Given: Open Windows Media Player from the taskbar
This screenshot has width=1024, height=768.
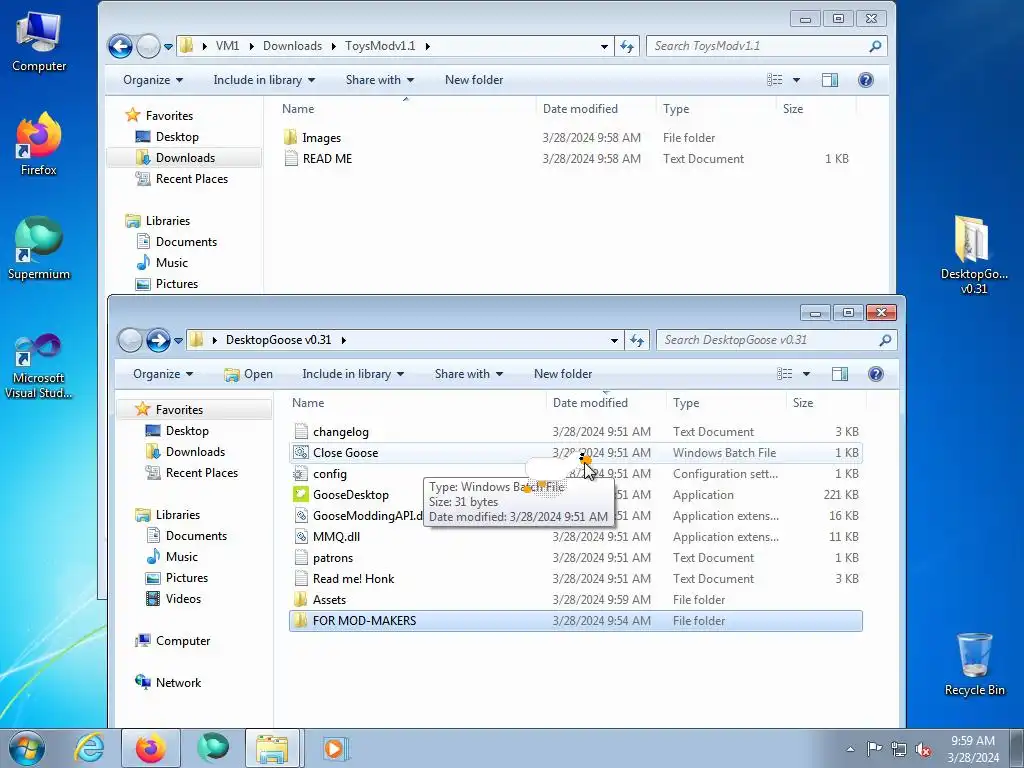Looking at the screenshot, I should 336,748.
